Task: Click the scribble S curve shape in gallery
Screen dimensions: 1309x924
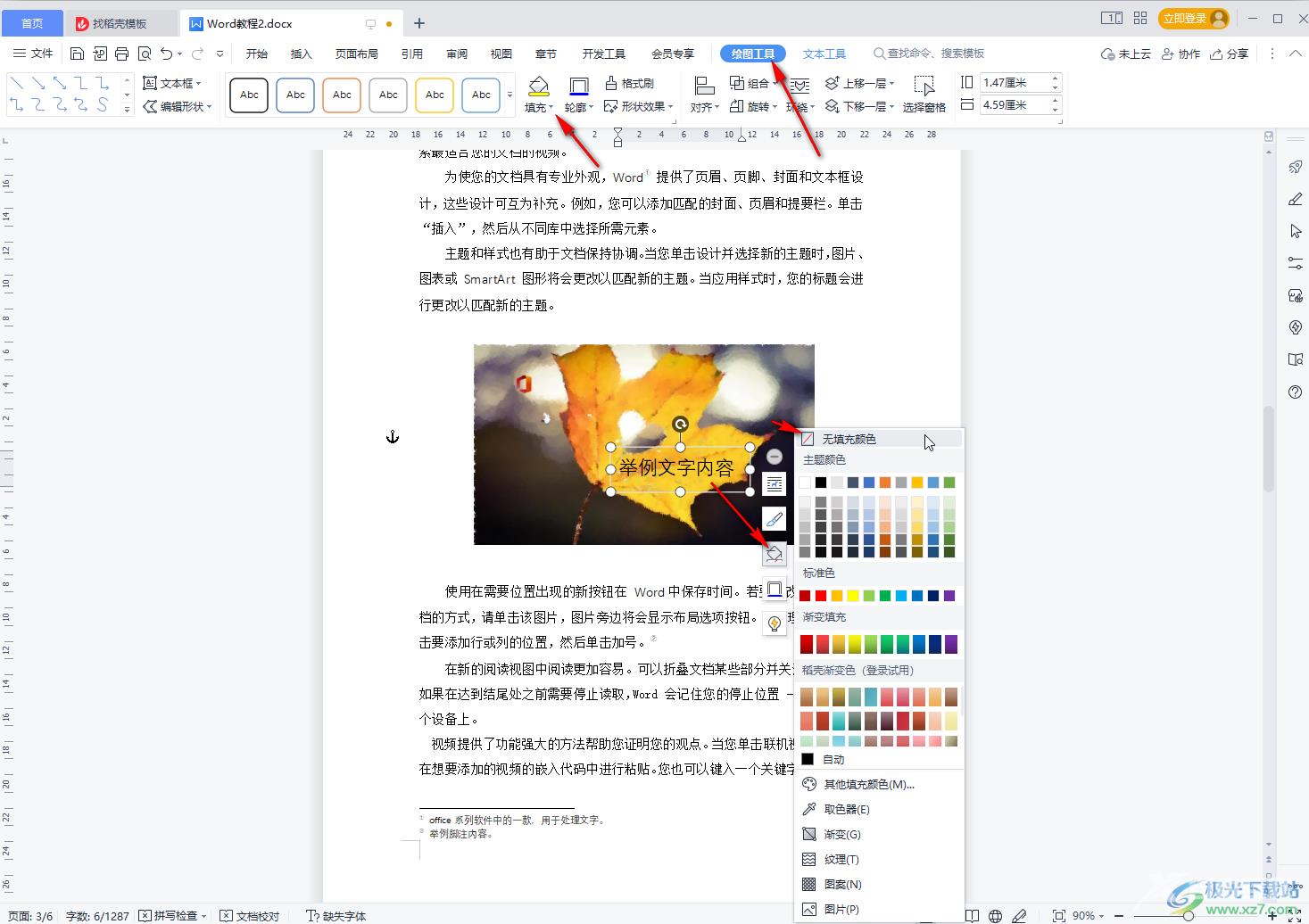Action: coord(103,105)
